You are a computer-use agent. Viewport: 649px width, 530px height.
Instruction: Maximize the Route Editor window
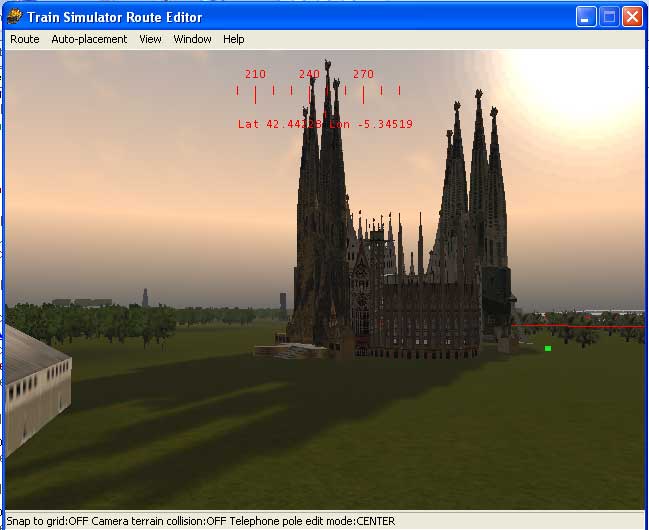[x=609, y=16]
